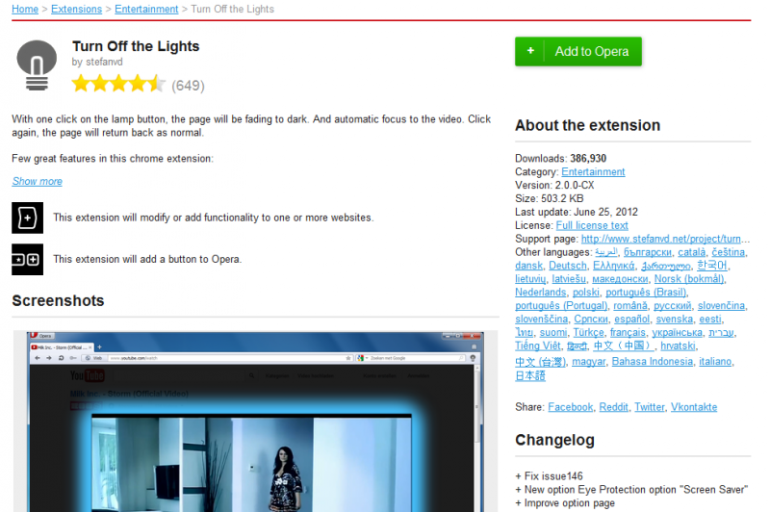
Task: Select polski language link
Action: tap(586, 292)
